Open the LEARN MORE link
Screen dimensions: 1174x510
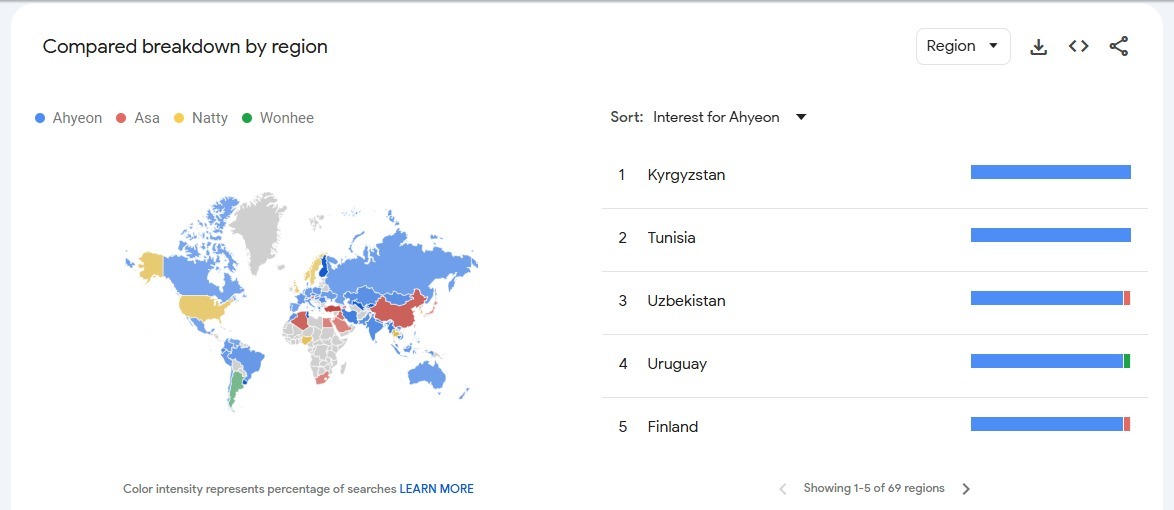click(437, 489)
